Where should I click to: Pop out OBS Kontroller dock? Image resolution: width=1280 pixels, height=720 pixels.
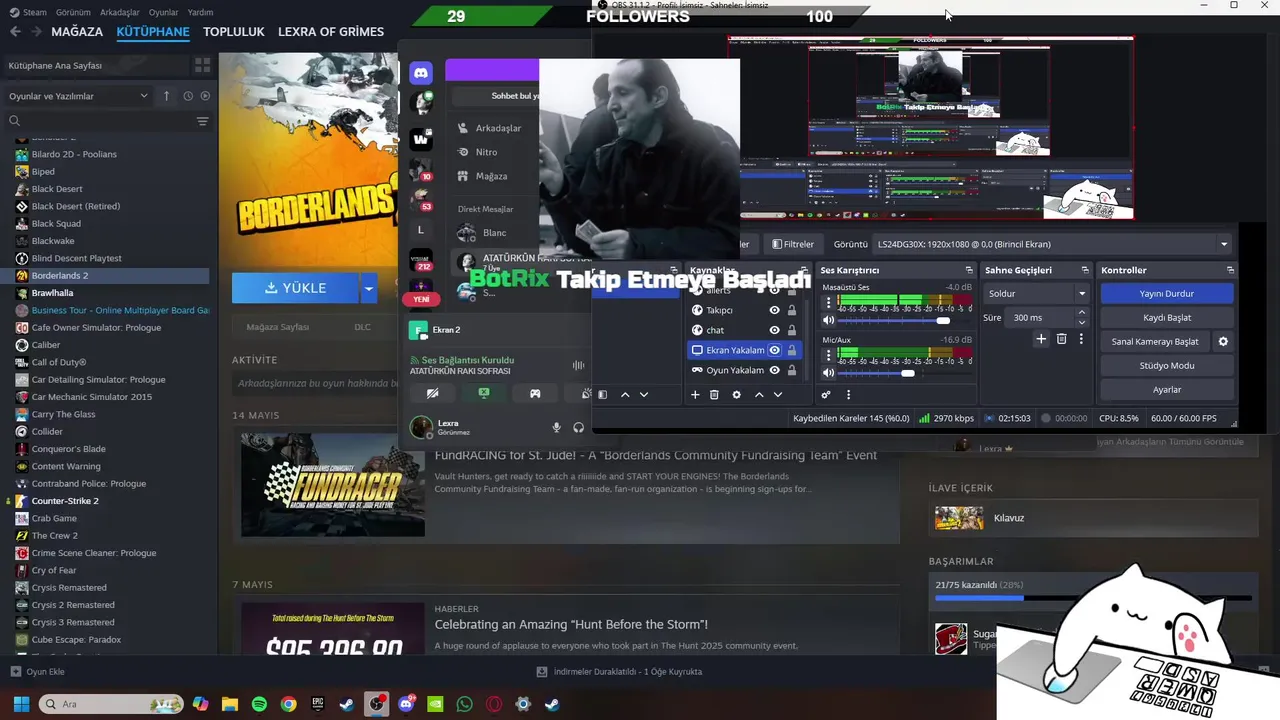[1230, 270]
